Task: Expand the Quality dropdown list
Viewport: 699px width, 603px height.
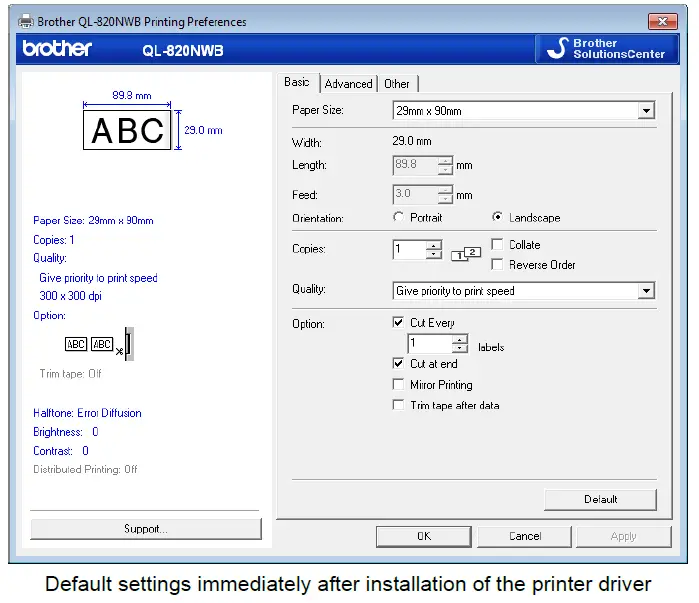Action: point(646,291)
